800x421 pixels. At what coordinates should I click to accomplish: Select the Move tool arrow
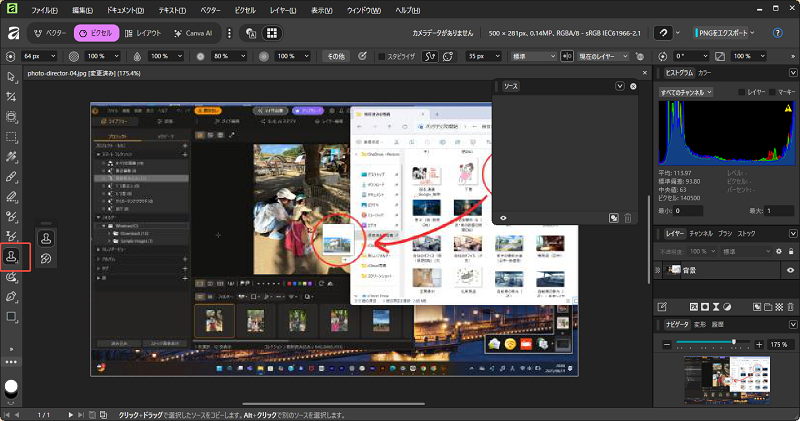11,77
